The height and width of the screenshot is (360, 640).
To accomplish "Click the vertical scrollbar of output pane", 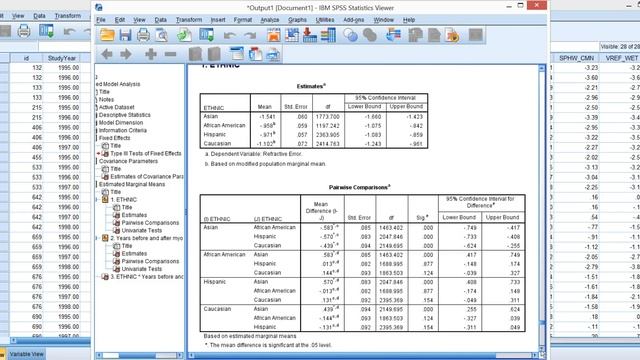I will [542, 208].
